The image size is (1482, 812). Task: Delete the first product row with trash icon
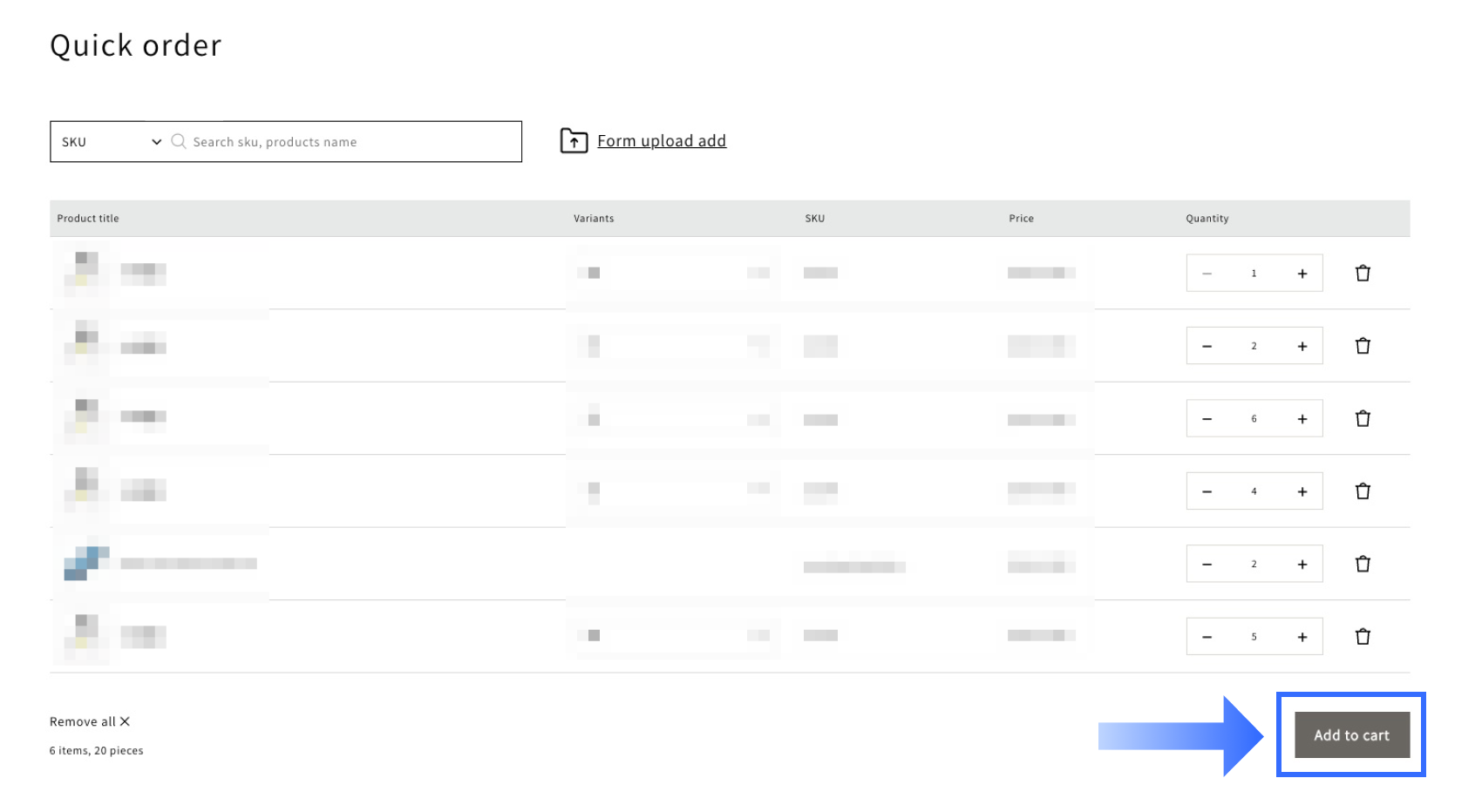[x=1363, y=274]
